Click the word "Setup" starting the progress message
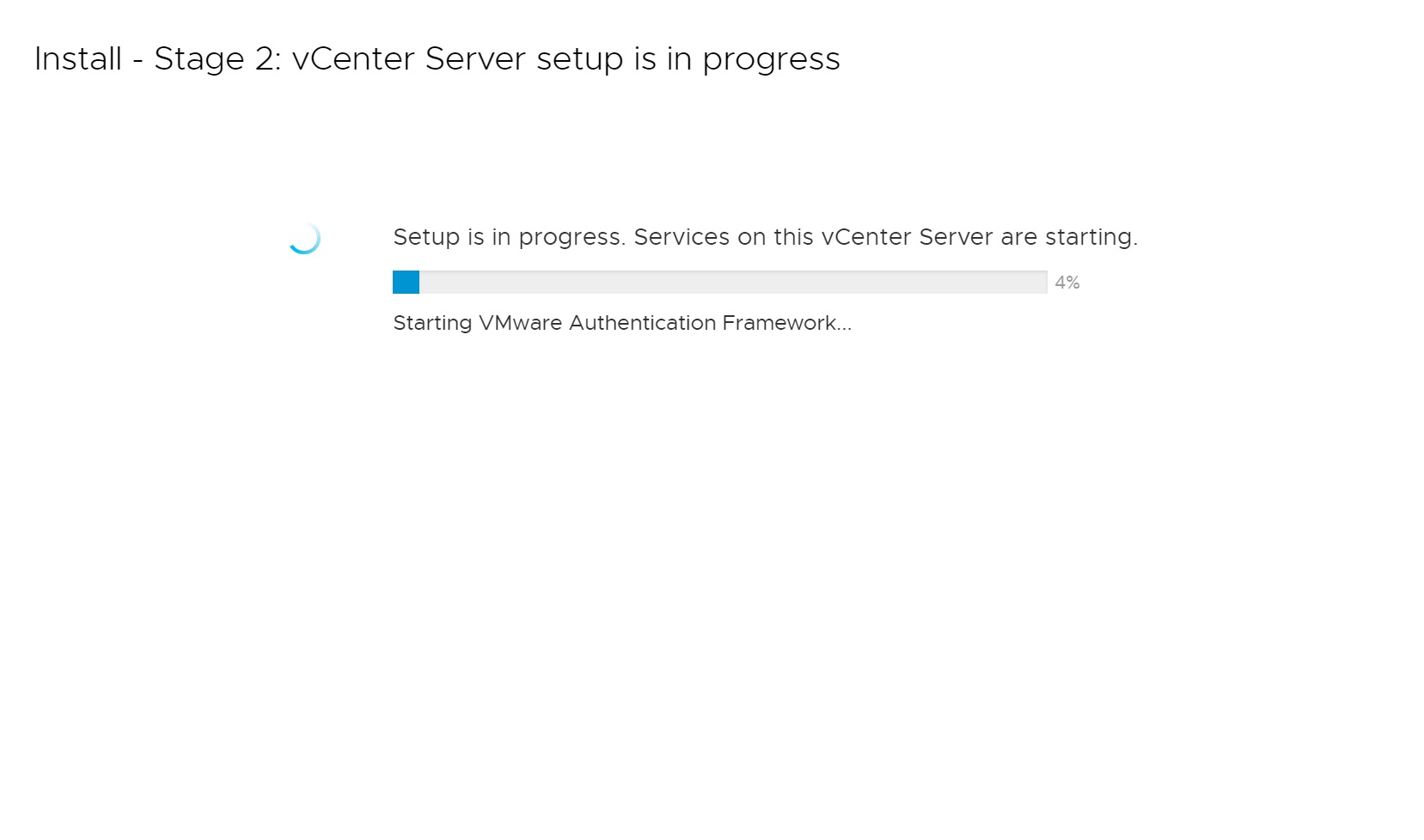The height and width of the screenshot is (840, 1424). point(426,238)
